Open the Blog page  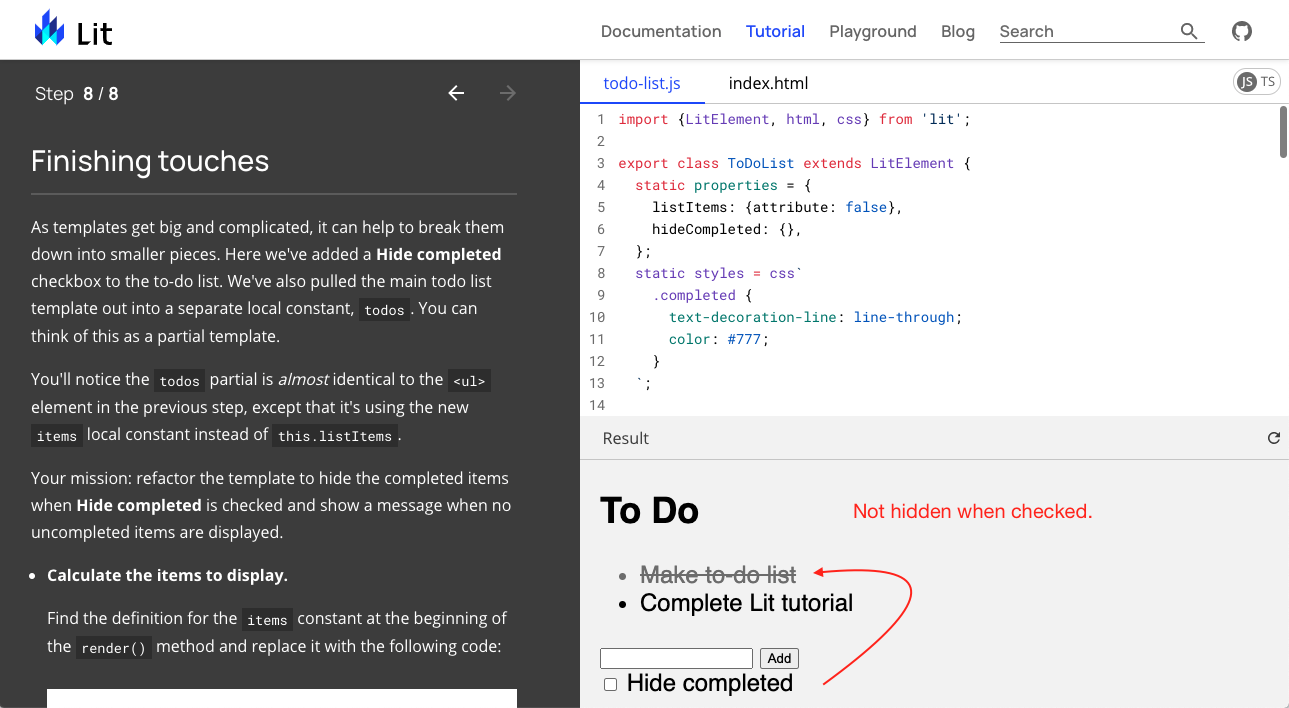click(x=957, y=31)
